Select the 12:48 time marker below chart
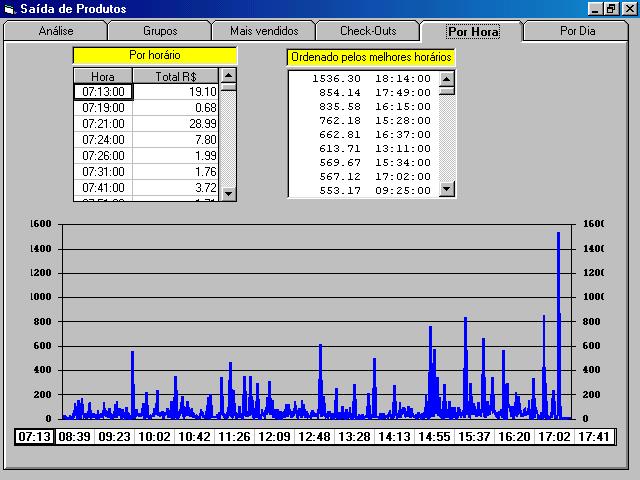This screenshot has width=640, height=480. 313,437
